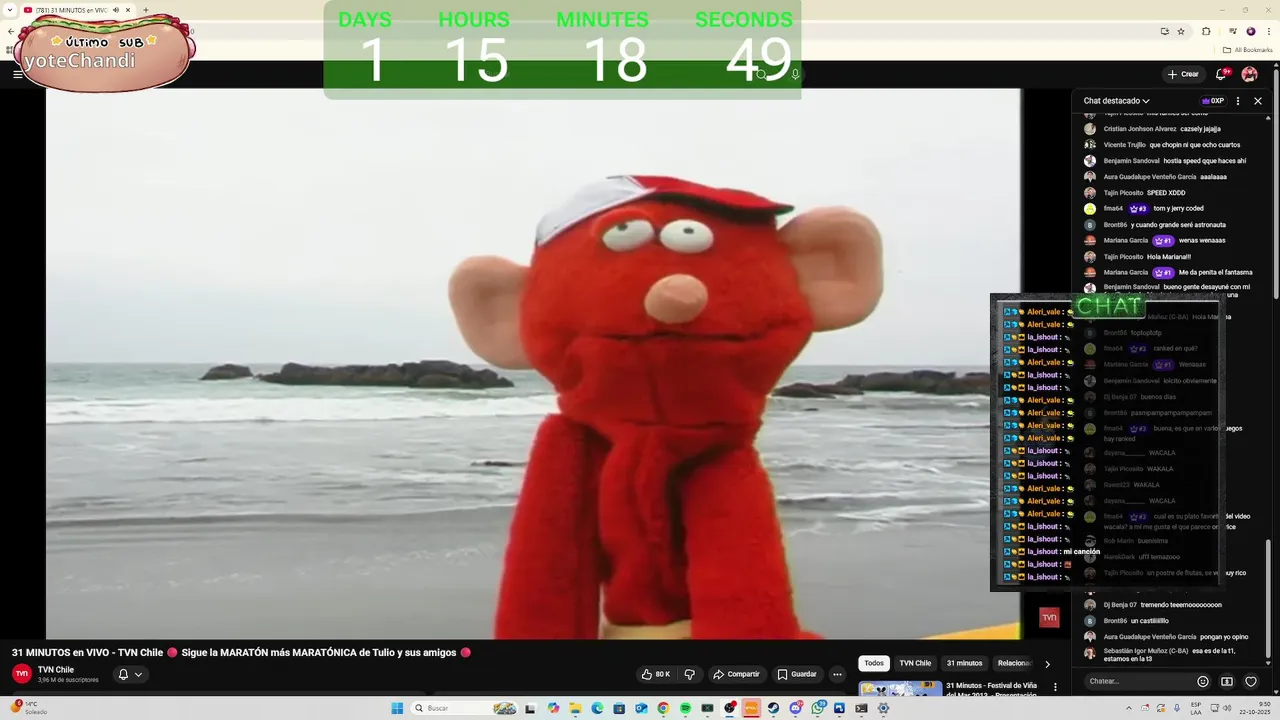Screen dimensions: 1280x720
Task: Click the video title text
Action: (241, 652)
